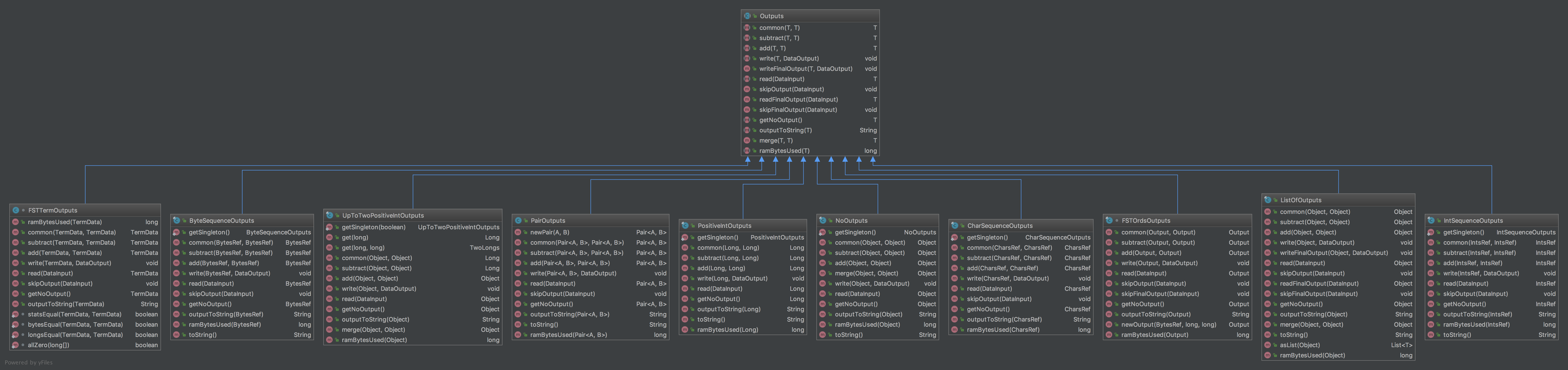Select add(Long, Long) in PositiveIntOutputs
Screen dimensions: 1568x370
(721, 268)
